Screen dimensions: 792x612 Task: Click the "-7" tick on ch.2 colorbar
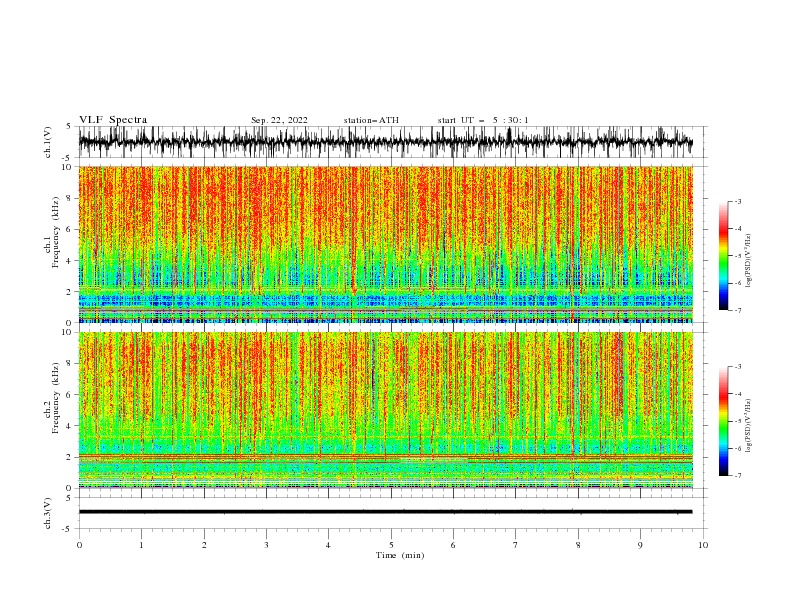[737, 476]
